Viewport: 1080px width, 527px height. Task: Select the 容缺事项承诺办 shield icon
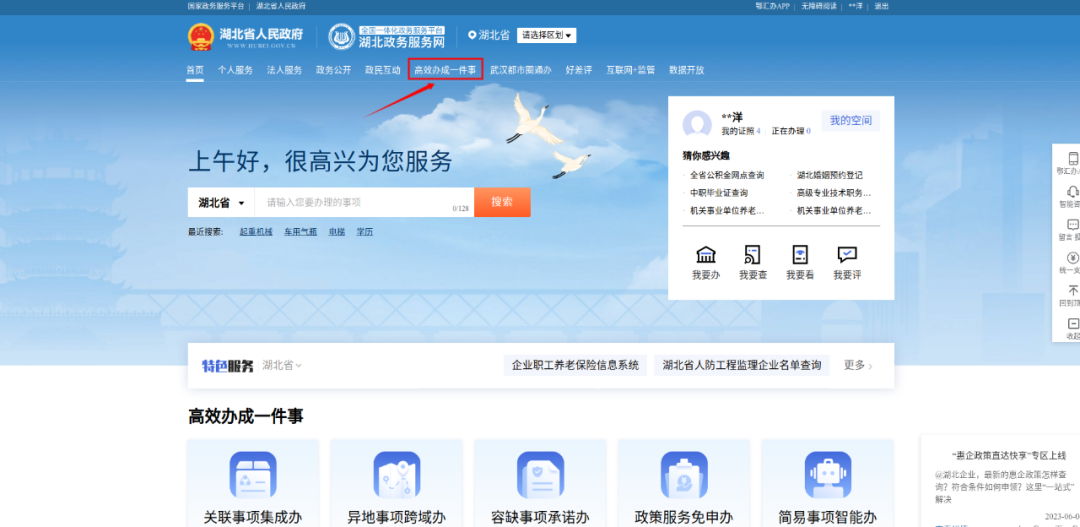pos(540,475)
